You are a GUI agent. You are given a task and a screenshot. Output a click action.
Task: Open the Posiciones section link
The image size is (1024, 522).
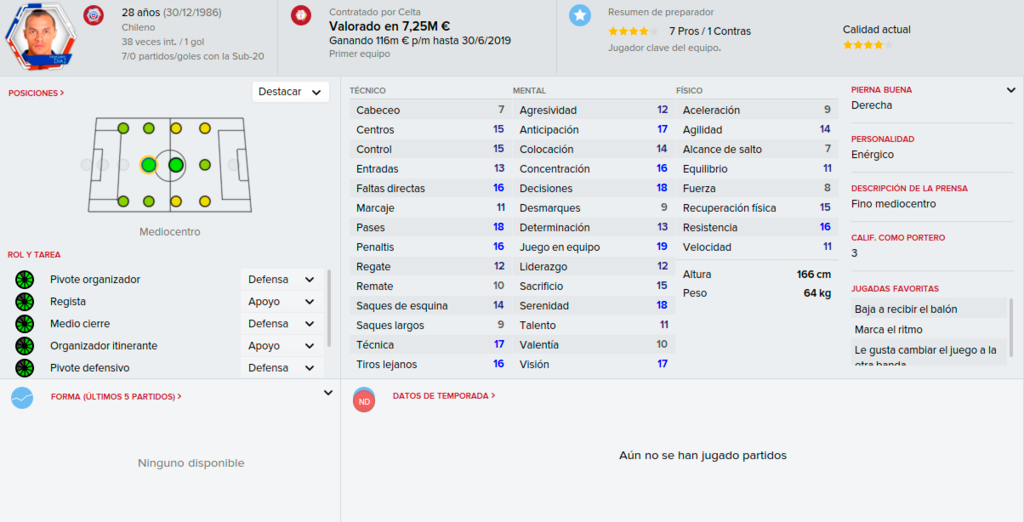tap(36, 93)
